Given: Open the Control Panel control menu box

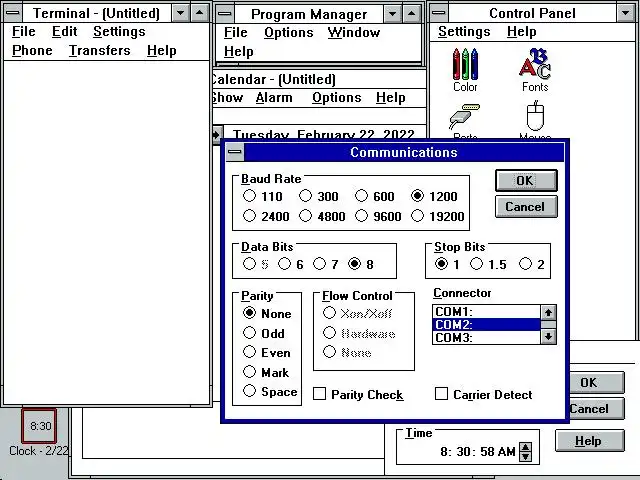Looking at the screenshot, I should [x=439, y=13].
